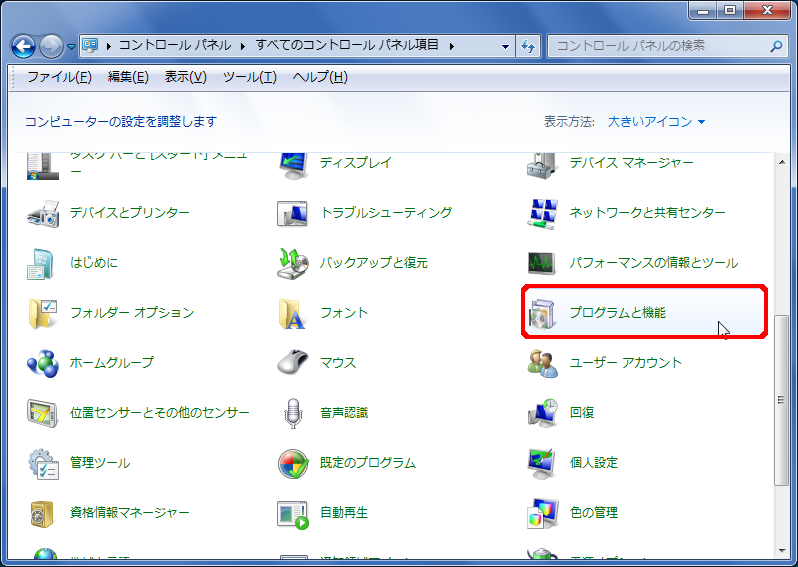Click the vertical scrollbar thumb
Viewport: 798px width, 567px height.
(781, 400)
